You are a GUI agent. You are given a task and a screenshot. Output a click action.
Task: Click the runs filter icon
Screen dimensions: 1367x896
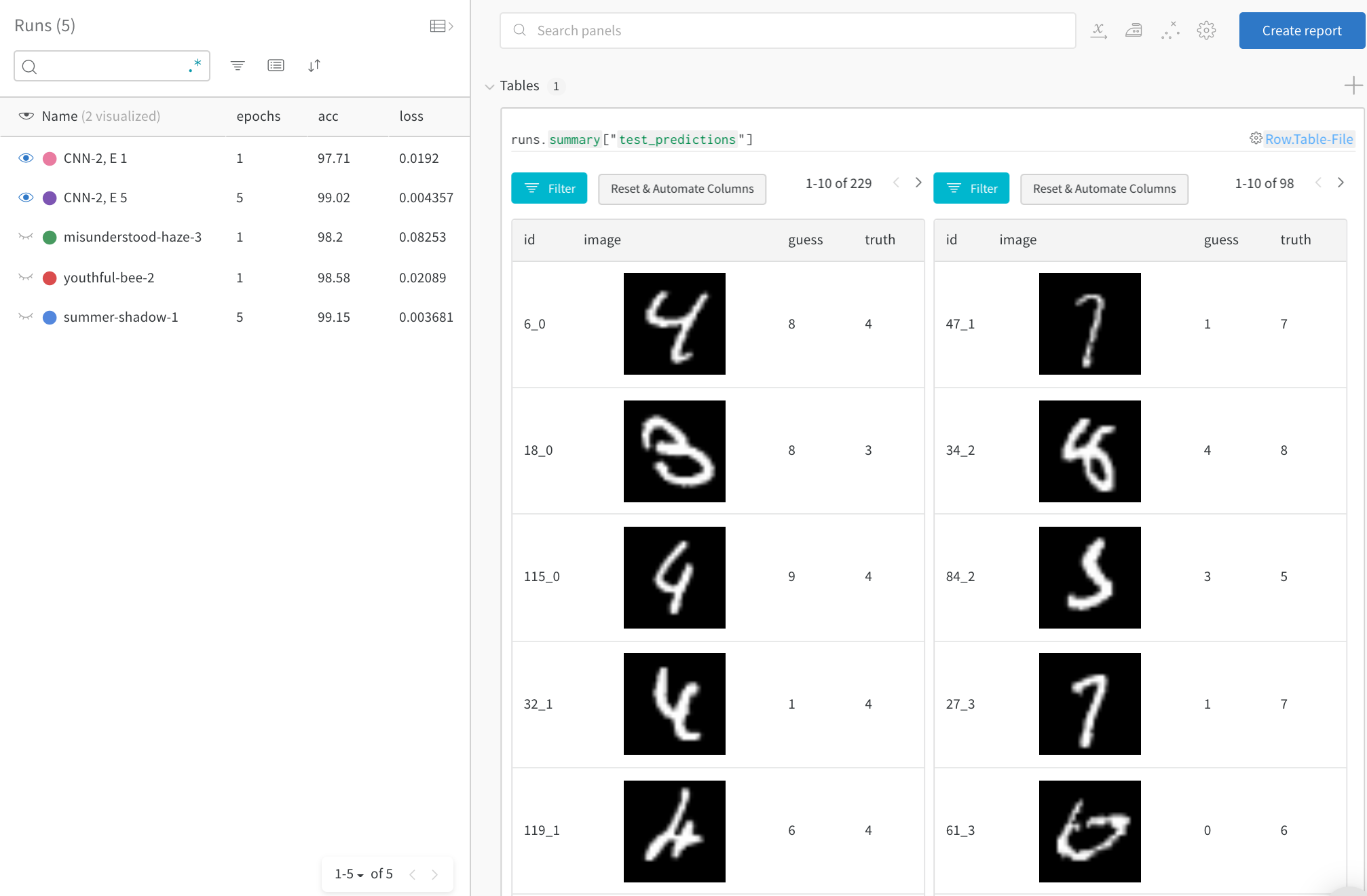coord(238,66)
